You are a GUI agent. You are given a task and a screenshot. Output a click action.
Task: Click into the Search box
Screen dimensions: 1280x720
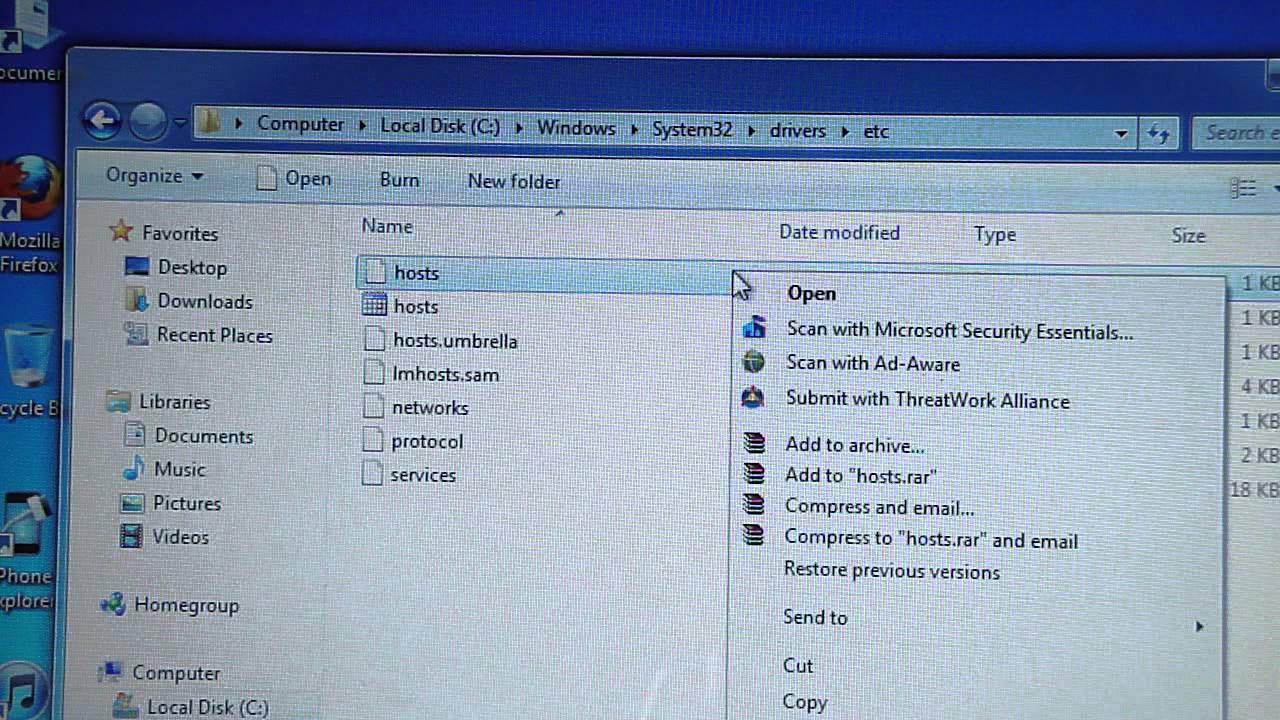[1236, 132]
